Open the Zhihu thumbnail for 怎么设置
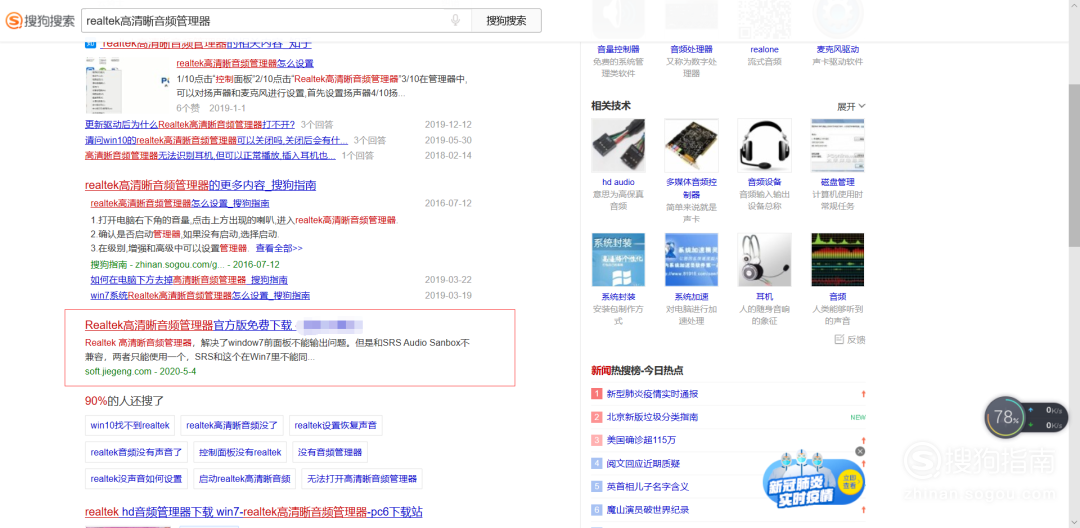 pyautogui.click(x=127, y=85)
